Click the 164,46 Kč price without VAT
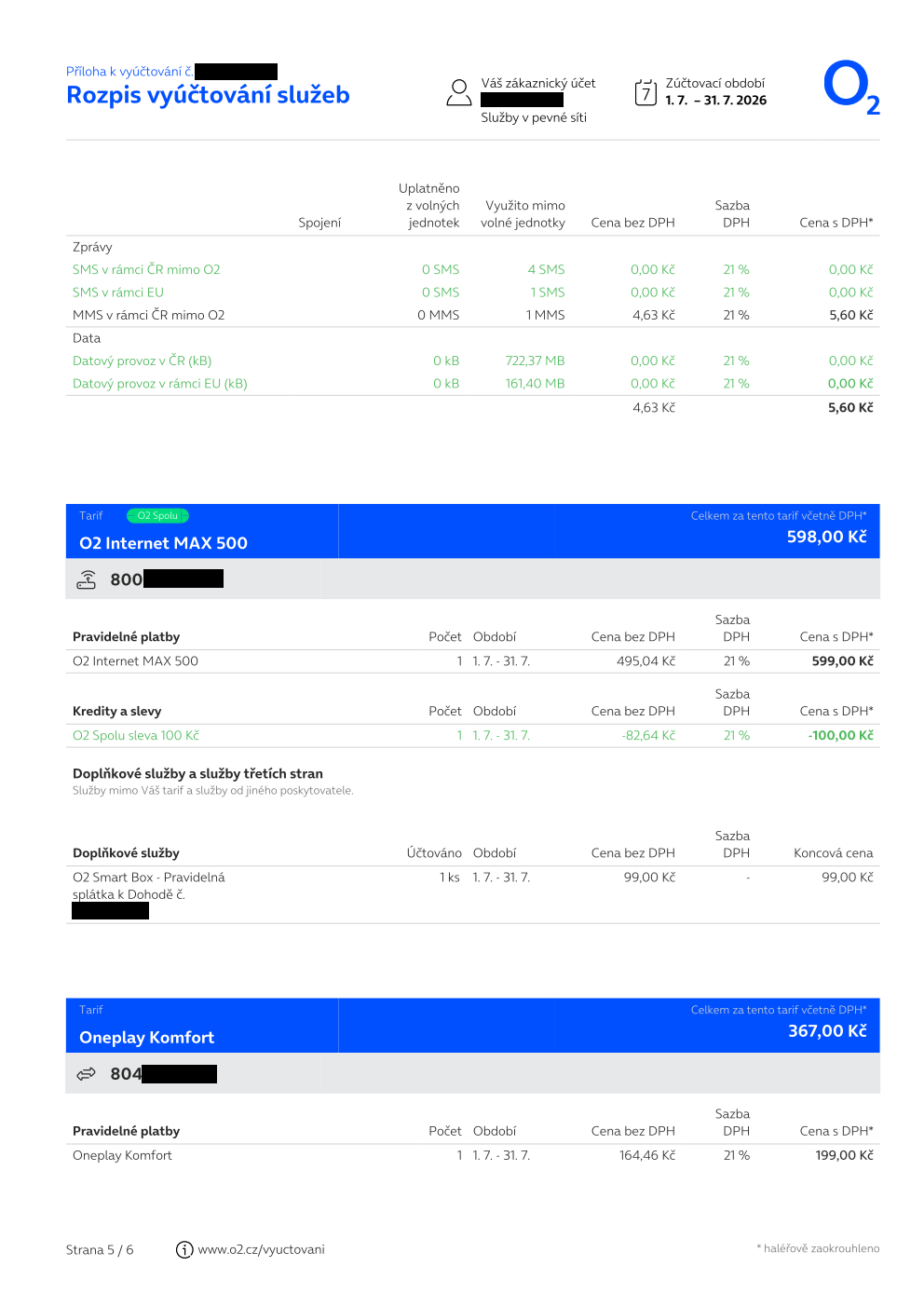 646,1155
